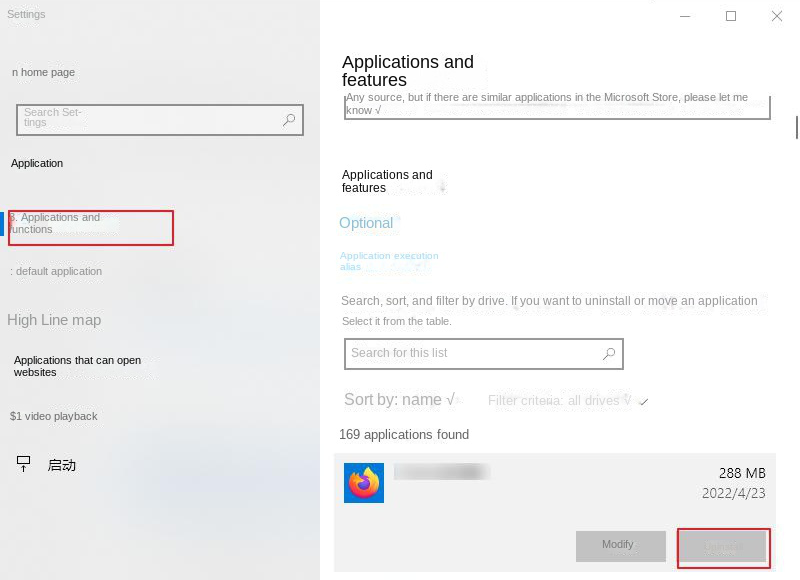Click the Firefox application icon
The image size is (800, 580).
pyautogui.click(x=364, y=483)
